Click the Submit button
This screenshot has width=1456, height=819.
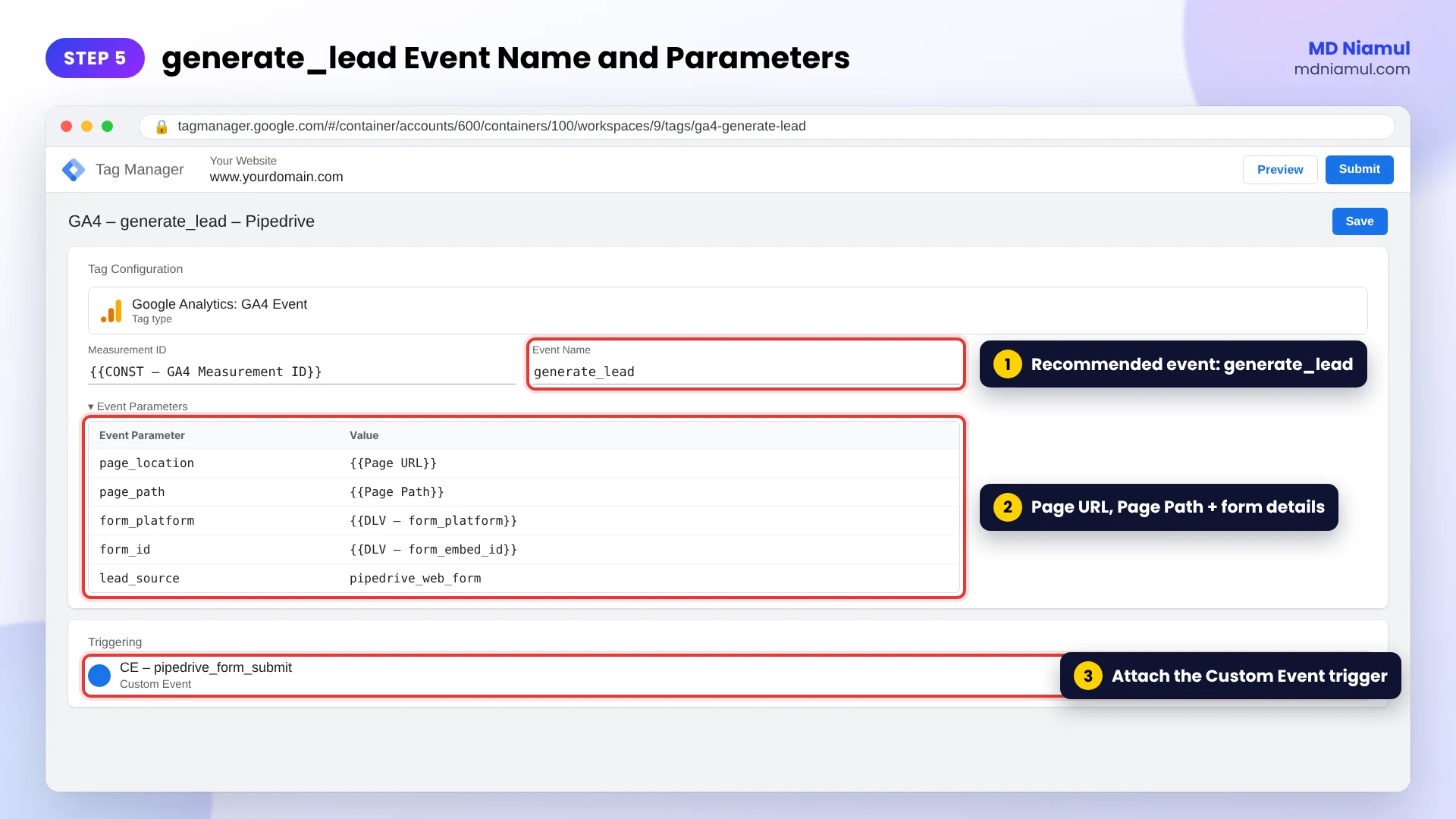point(1359,170)
